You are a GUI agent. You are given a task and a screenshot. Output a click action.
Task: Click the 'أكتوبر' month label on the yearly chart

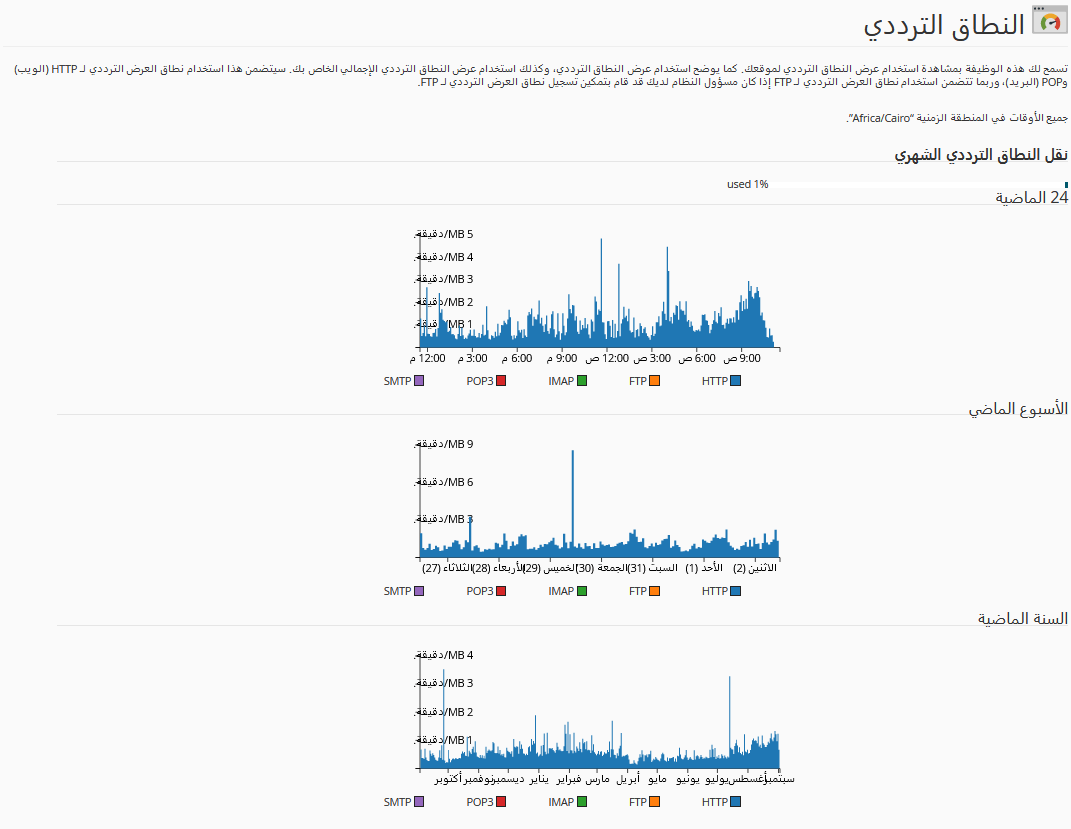[x=448, y=779]
